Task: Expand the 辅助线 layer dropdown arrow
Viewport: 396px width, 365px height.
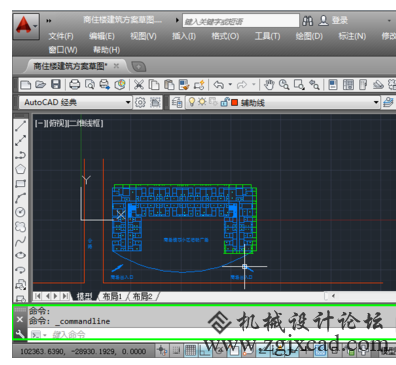Action: (x=376, y=102)
